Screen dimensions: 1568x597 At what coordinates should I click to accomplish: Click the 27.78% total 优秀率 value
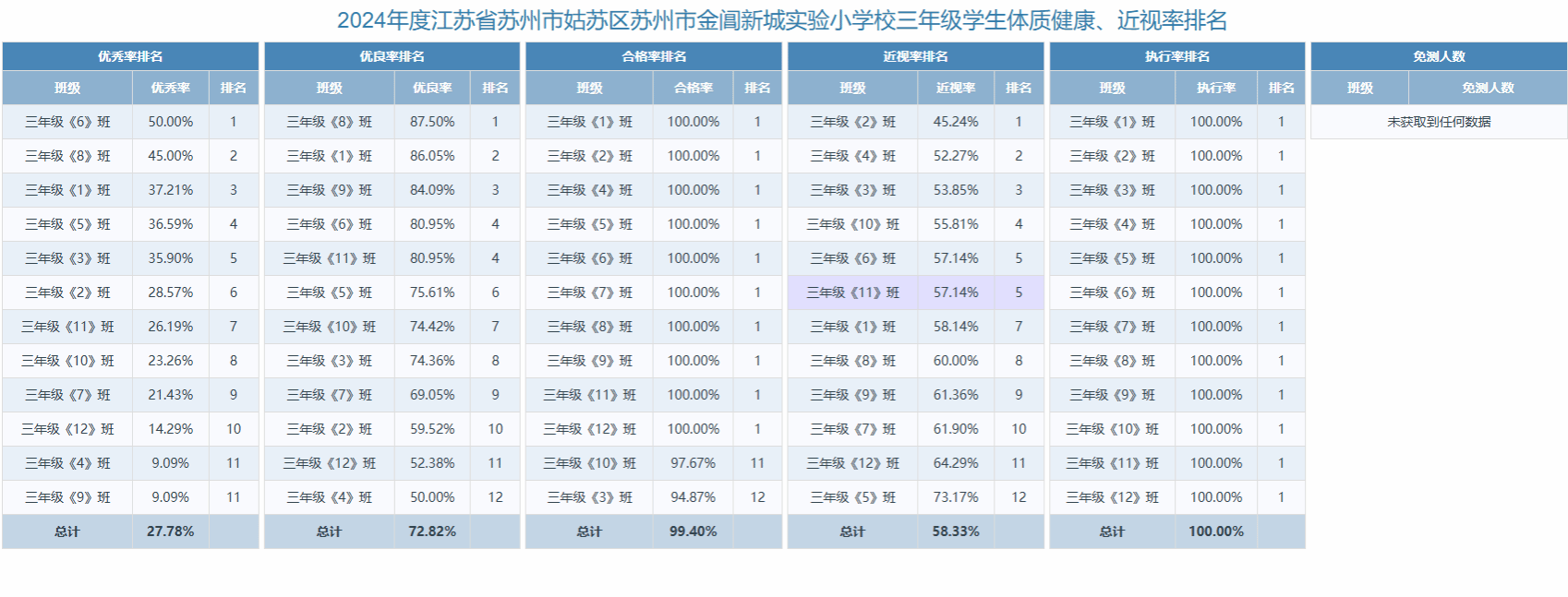click(171, 531)
